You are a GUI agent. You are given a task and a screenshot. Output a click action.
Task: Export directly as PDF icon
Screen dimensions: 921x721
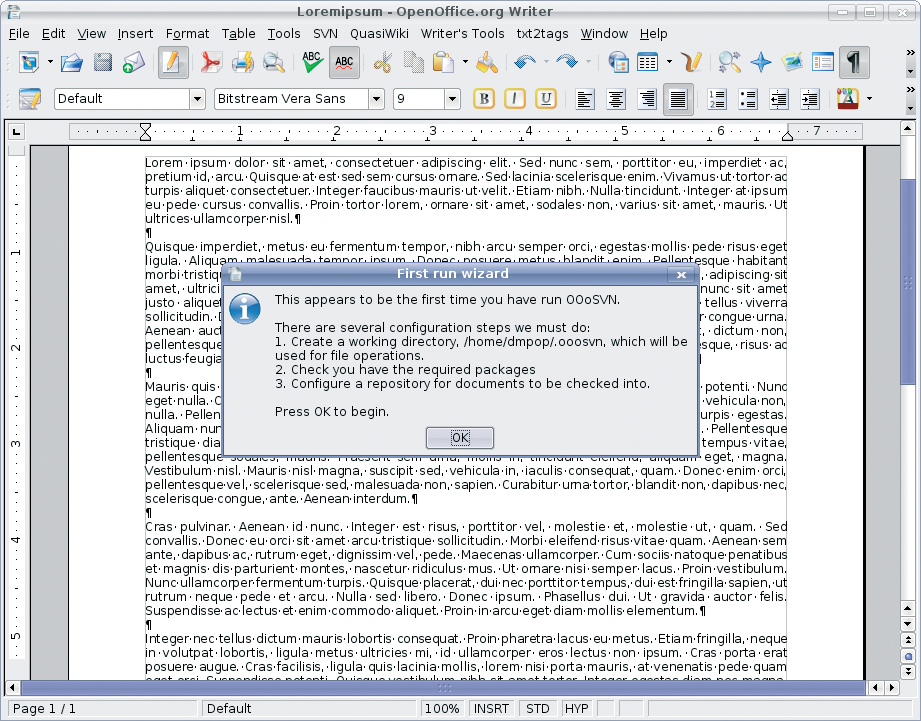211,62
